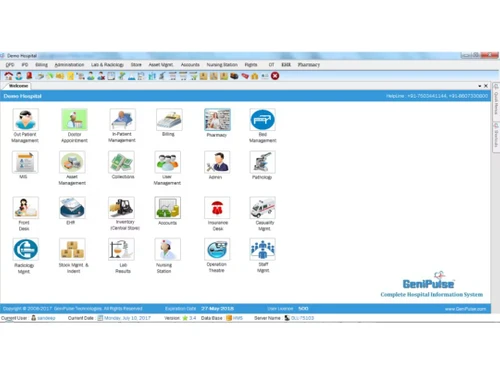
Task: Open the Asset Mgmt menu
Action: tap(161, 65)
